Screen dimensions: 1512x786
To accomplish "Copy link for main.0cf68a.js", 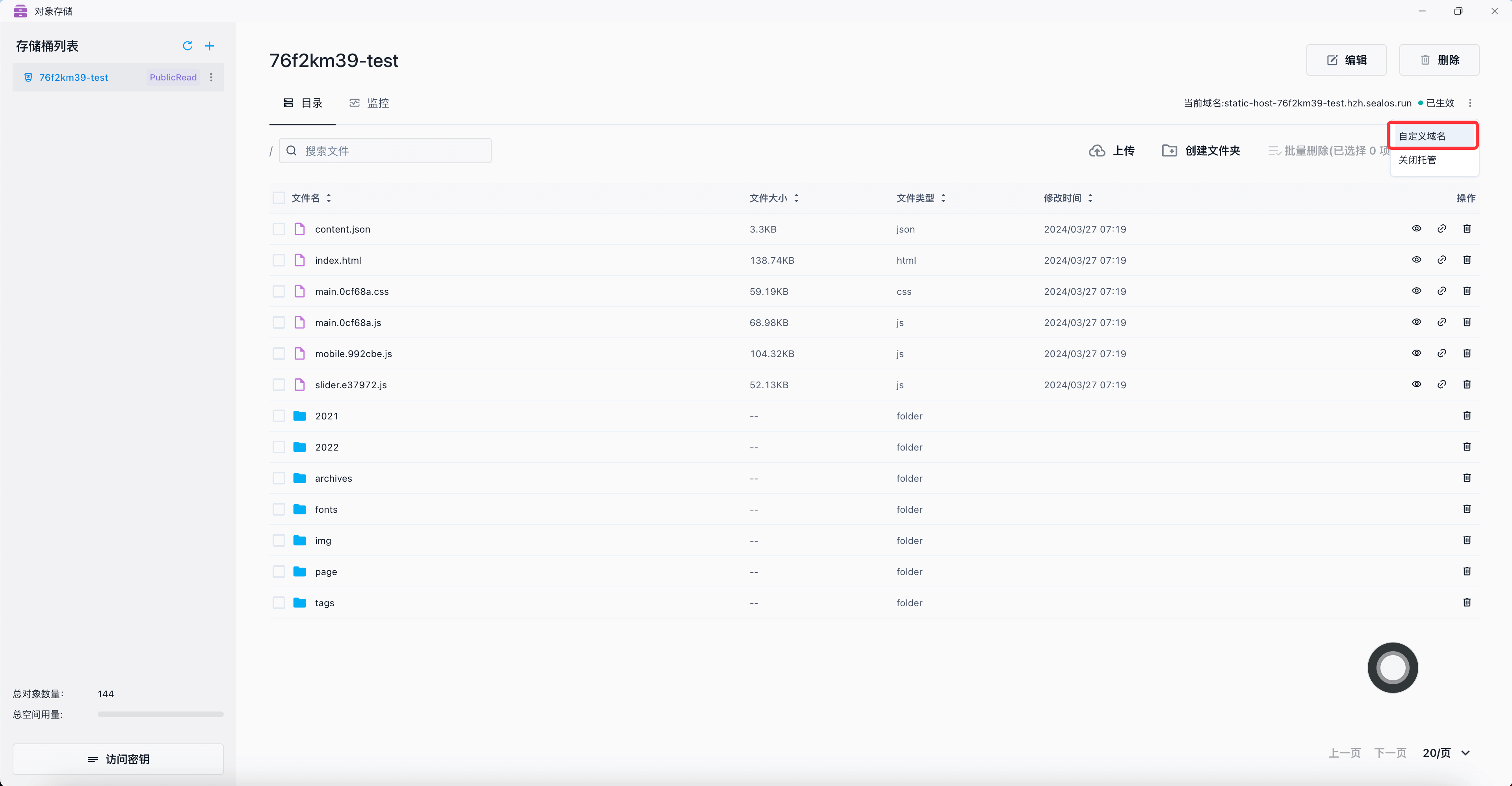I will click(x=1441, y=322).
